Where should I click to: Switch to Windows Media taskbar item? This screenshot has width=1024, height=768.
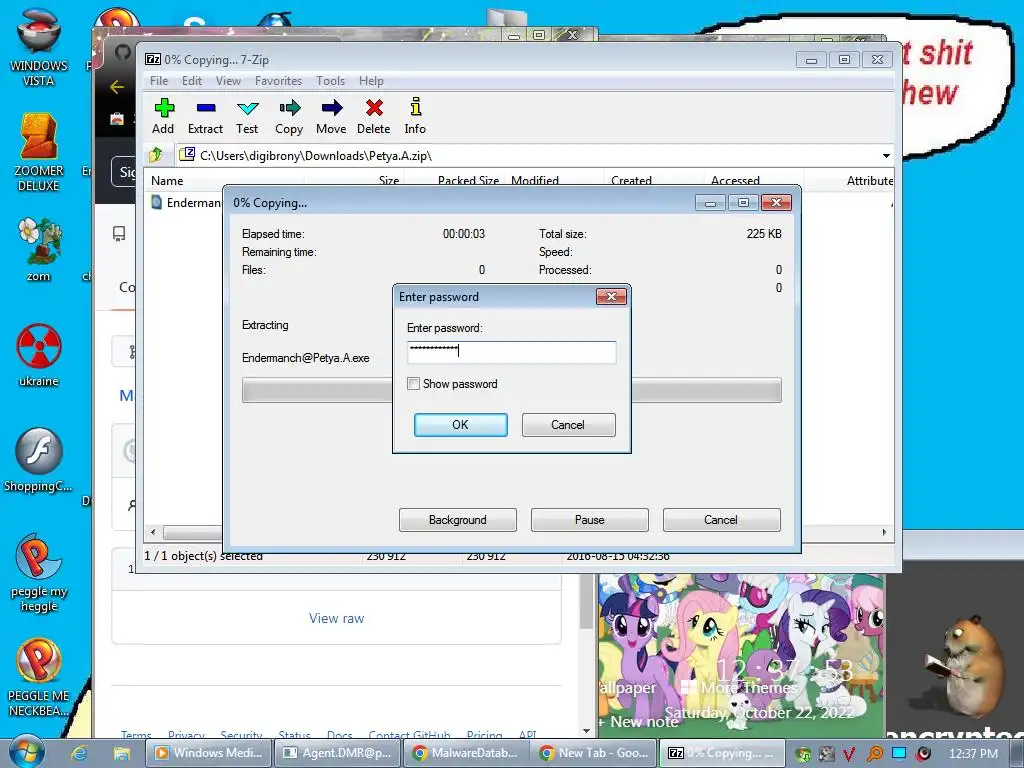click(209, 753)
